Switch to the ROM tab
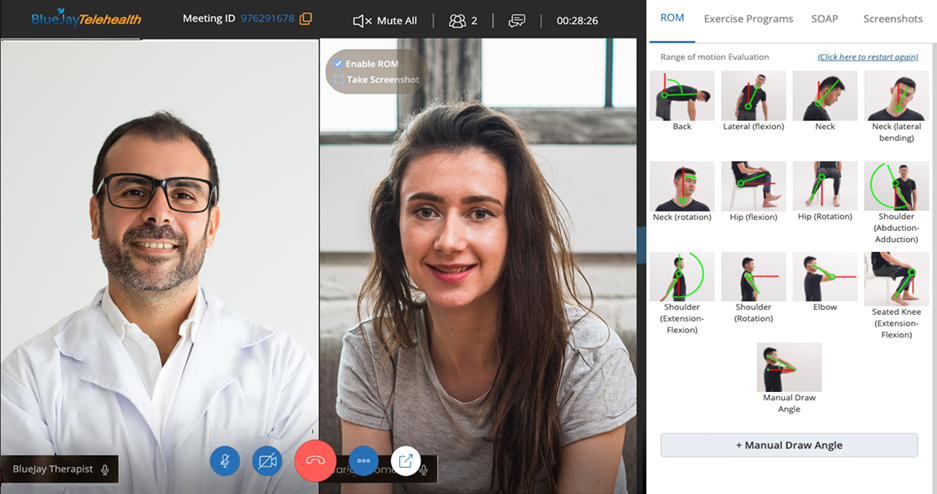This screenshot has width=937, height=494. click(672, 19)
